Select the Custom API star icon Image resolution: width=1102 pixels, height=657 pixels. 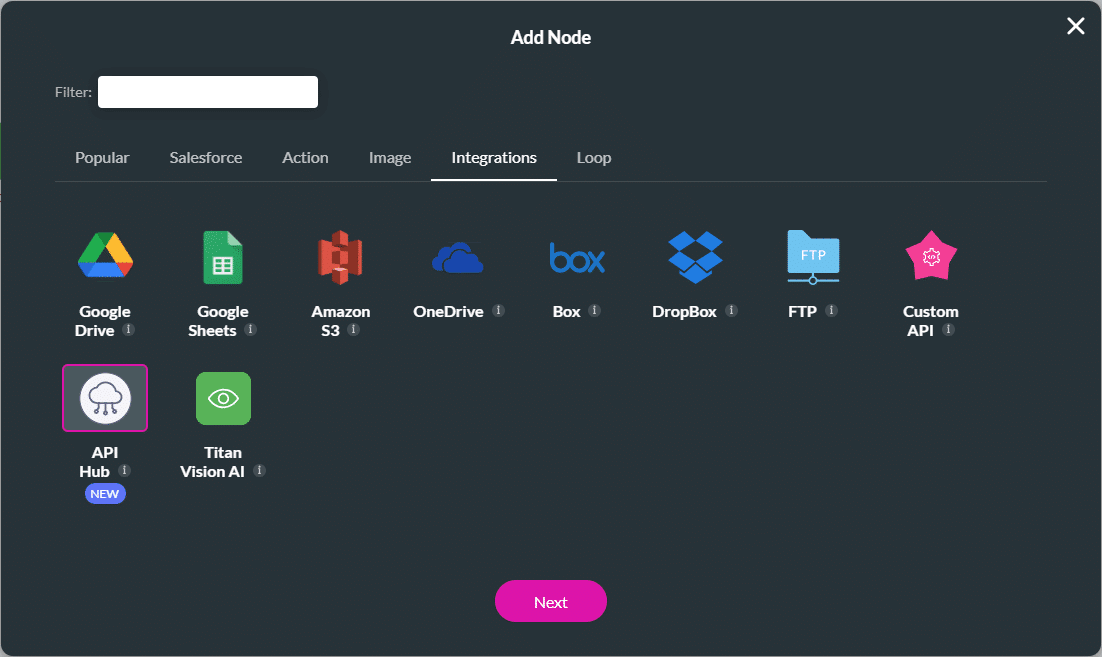[931, 256]
